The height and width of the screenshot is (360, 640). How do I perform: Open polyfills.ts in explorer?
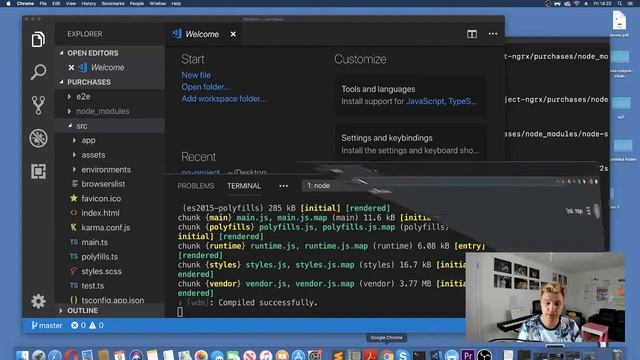click(x=99, y=257)
